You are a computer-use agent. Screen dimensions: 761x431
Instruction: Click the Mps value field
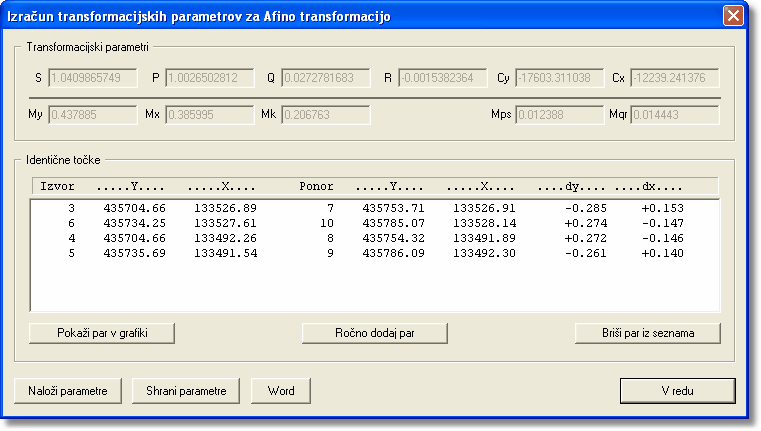(x=559, y=114)
